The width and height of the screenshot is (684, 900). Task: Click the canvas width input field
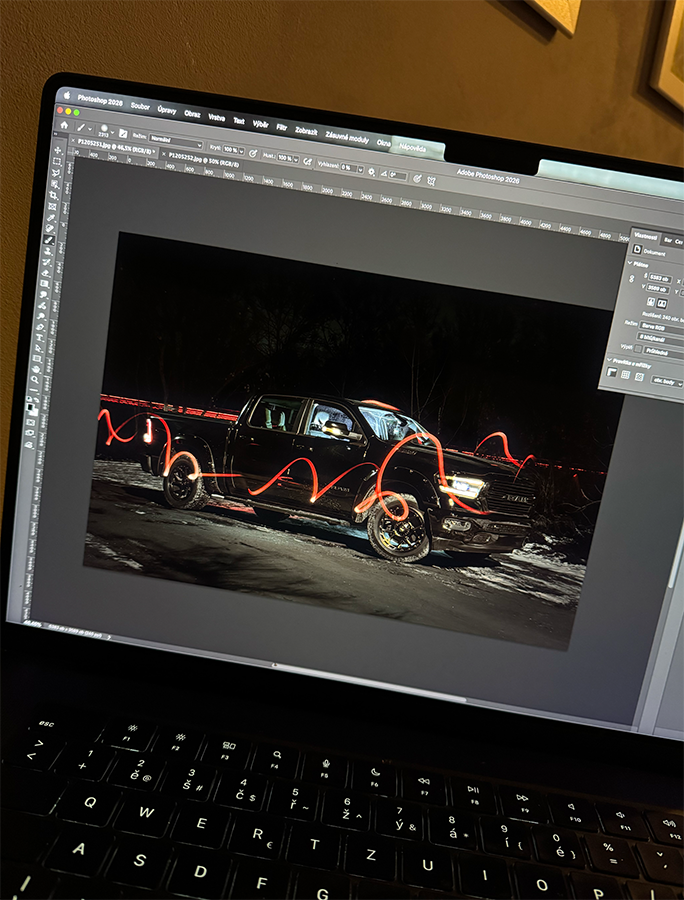coord(660,277)
